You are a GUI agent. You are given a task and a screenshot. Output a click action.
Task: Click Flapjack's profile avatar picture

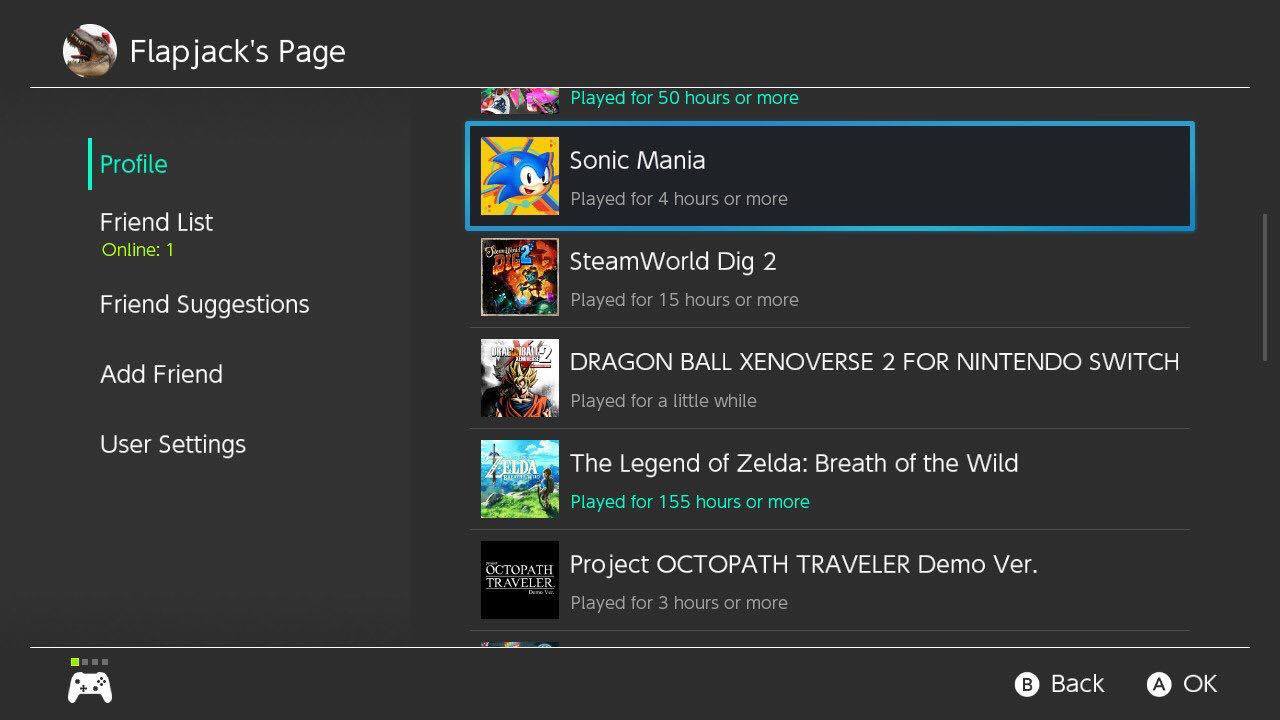(90, 51)
